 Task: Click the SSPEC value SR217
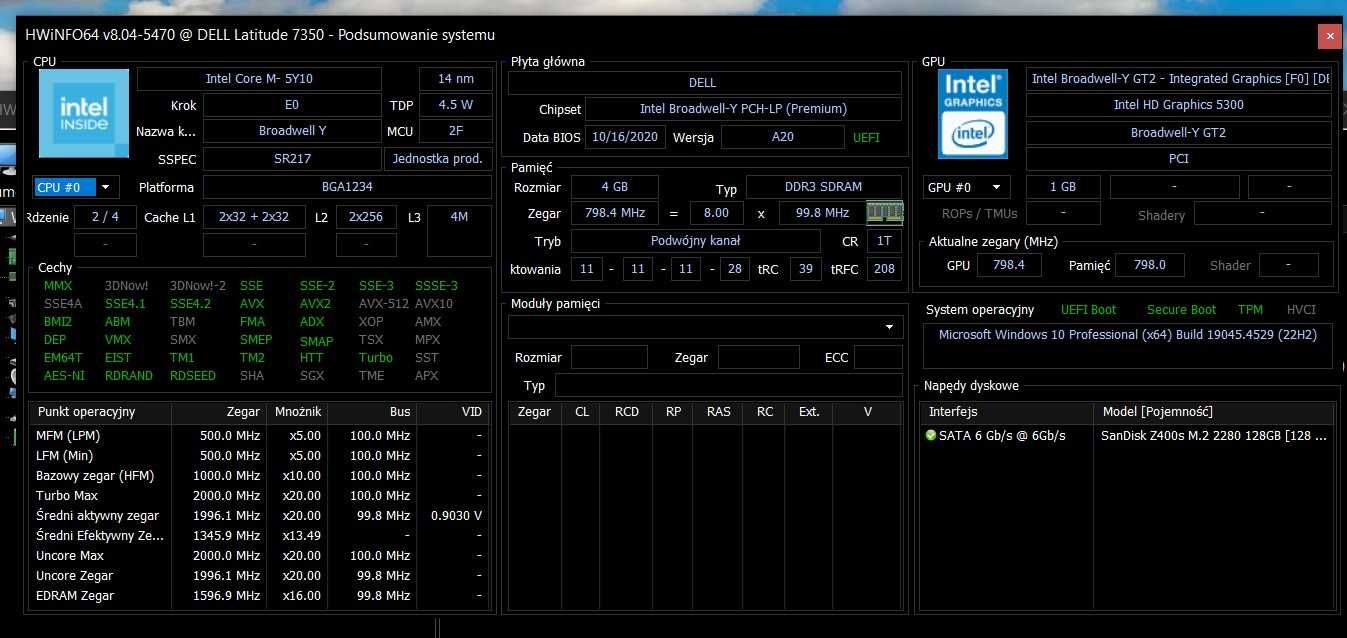point(292,159)
